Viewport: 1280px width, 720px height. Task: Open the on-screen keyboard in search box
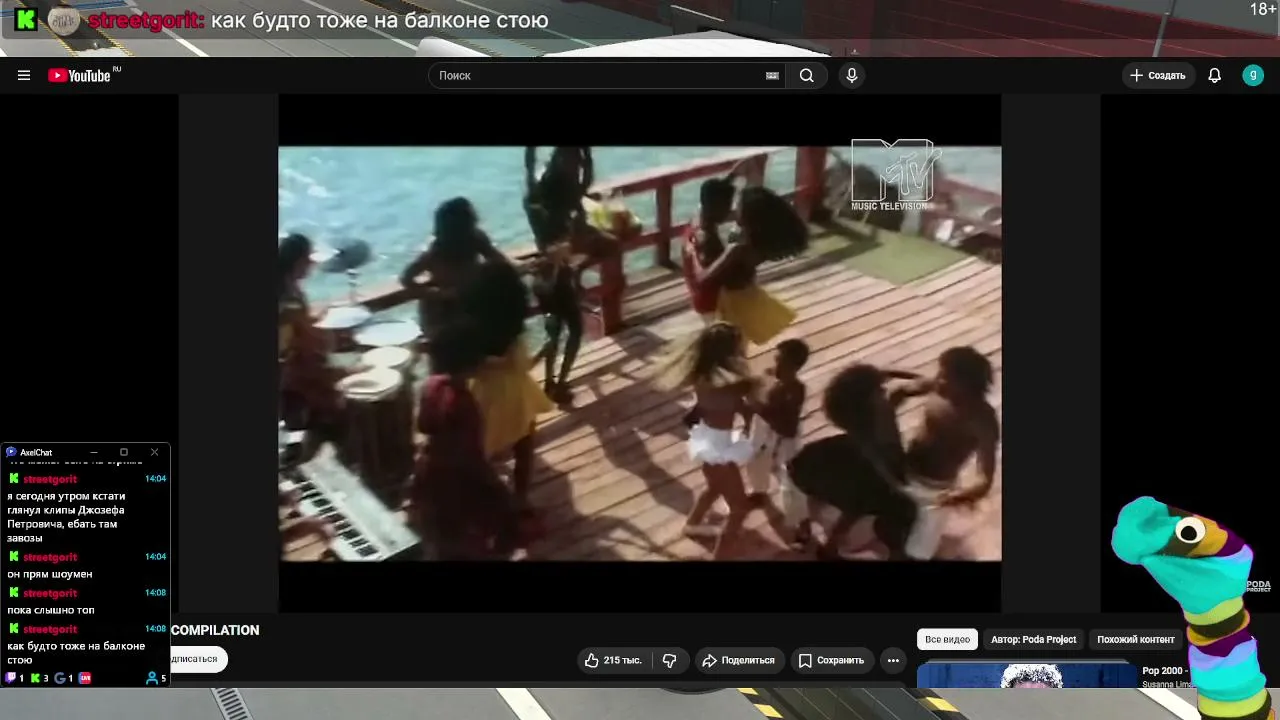(x=772, y=75)
